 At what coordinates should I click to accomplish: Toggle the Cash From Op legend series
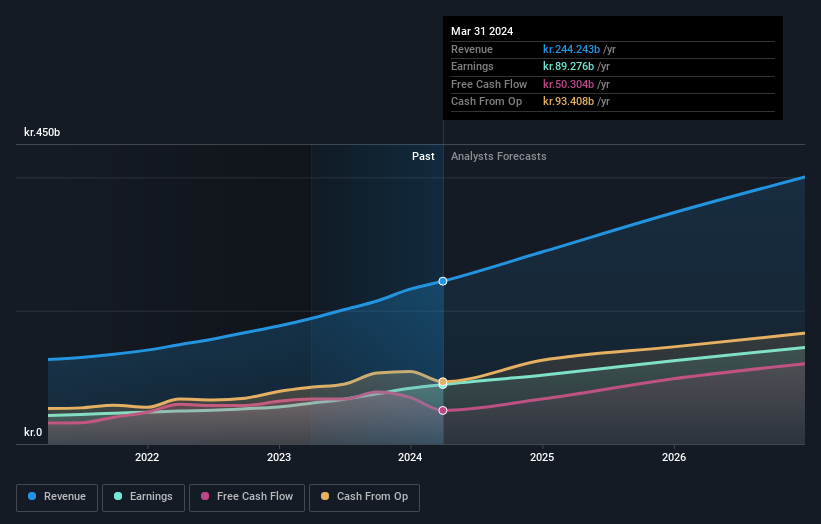(x=364, y=497)
